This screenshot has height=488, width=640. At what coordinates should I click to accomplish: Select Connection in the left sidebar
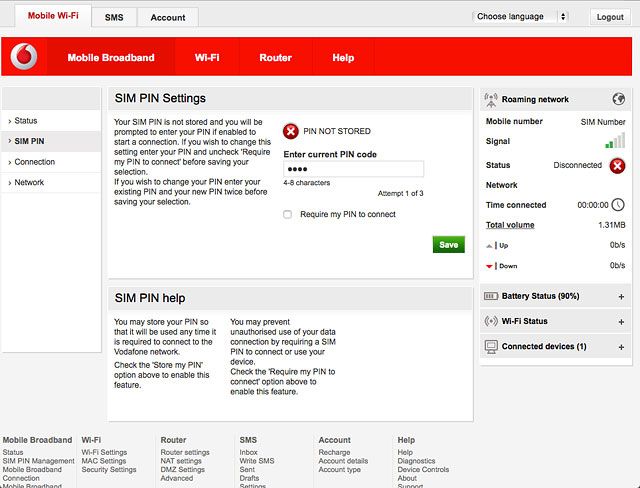click(x=35, y=162)
